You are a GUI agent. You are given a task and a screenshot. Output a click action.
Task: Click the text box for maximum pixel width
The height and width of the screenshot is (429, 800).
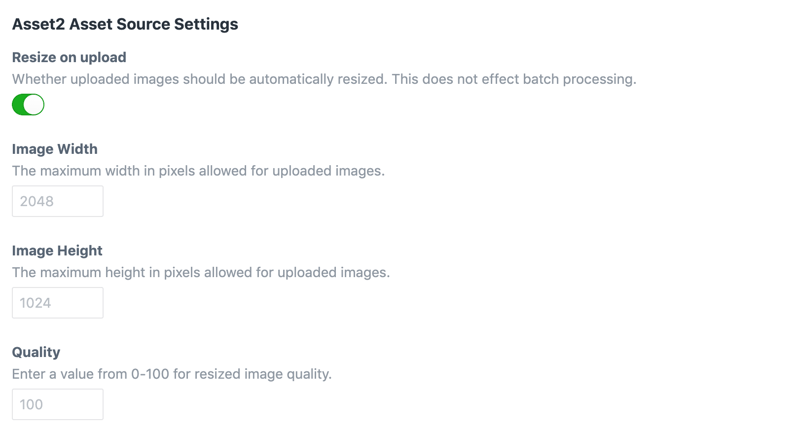(x=57, y=201)
